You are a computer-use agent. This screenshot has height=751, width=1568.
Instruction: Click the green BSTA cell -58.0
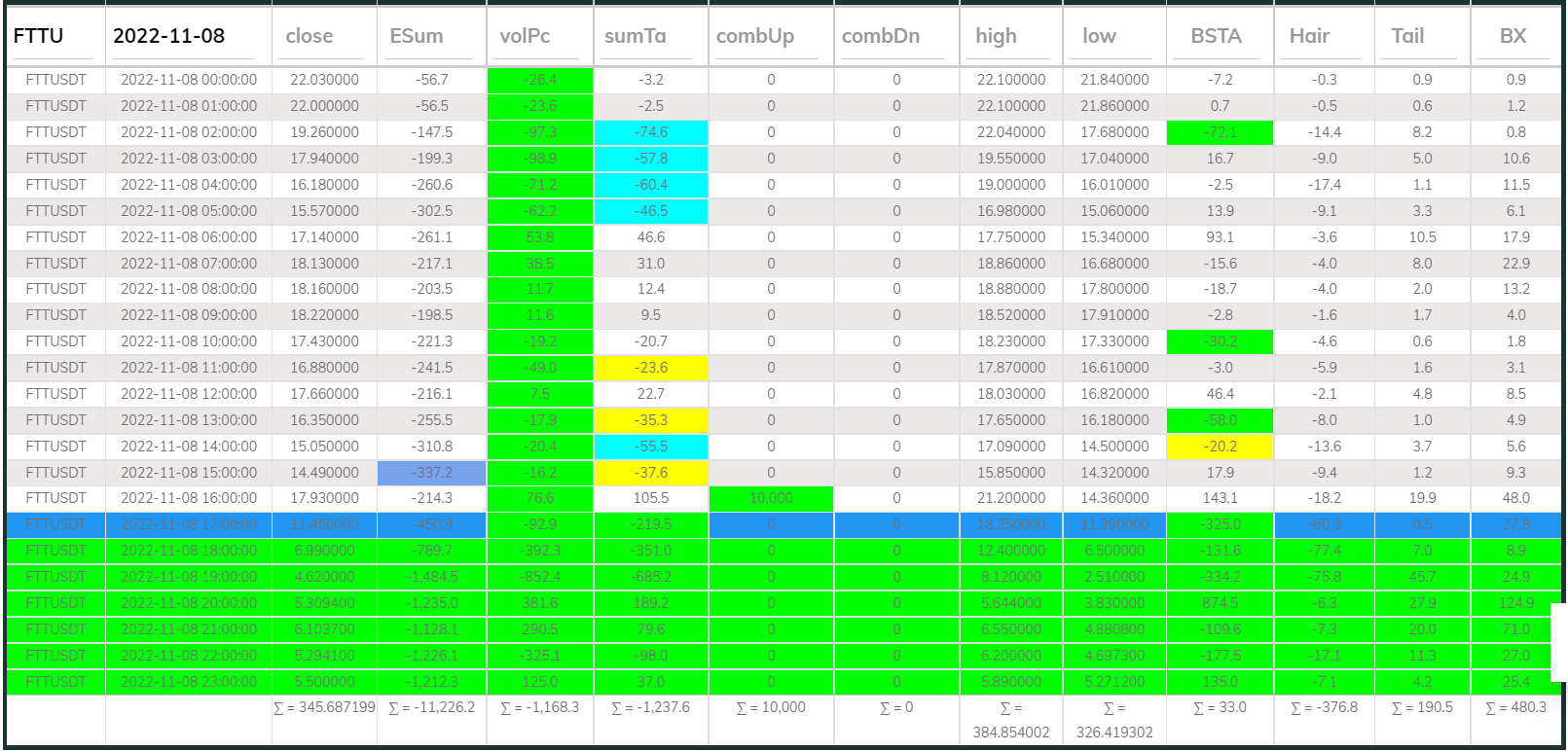1221,420
